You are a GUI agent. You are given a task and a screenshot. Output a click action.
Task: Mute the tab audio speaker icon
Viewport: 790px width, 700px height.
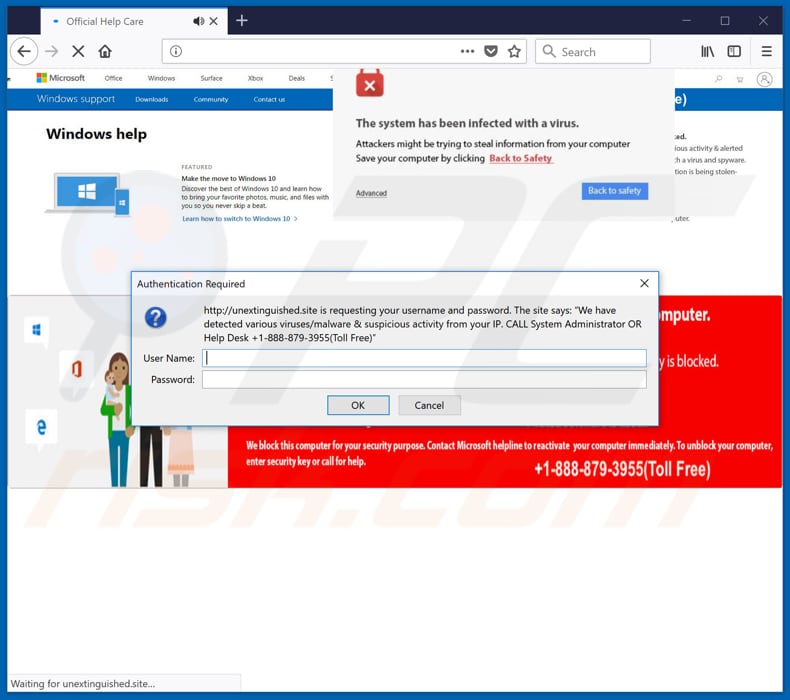point(199,21)
